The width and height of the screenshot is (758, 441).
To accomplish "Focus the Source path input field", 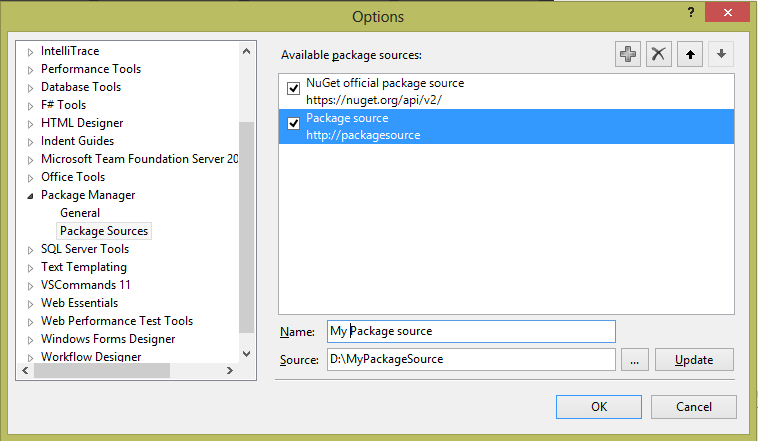I will point(470,359).
